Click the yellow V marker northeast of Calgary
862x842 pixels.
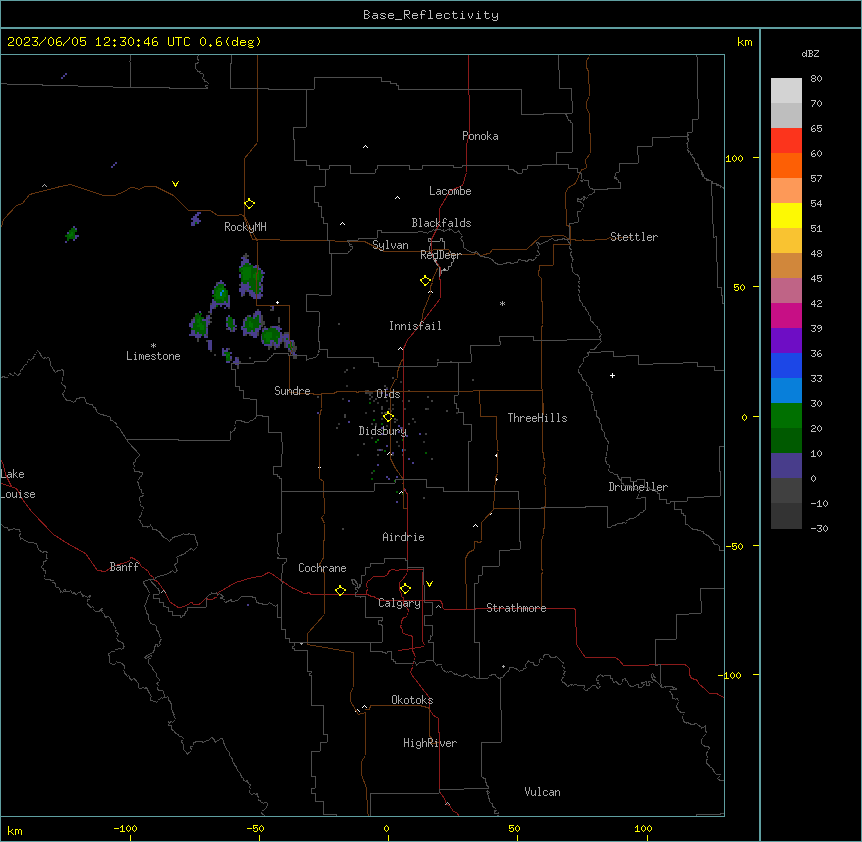429,584
